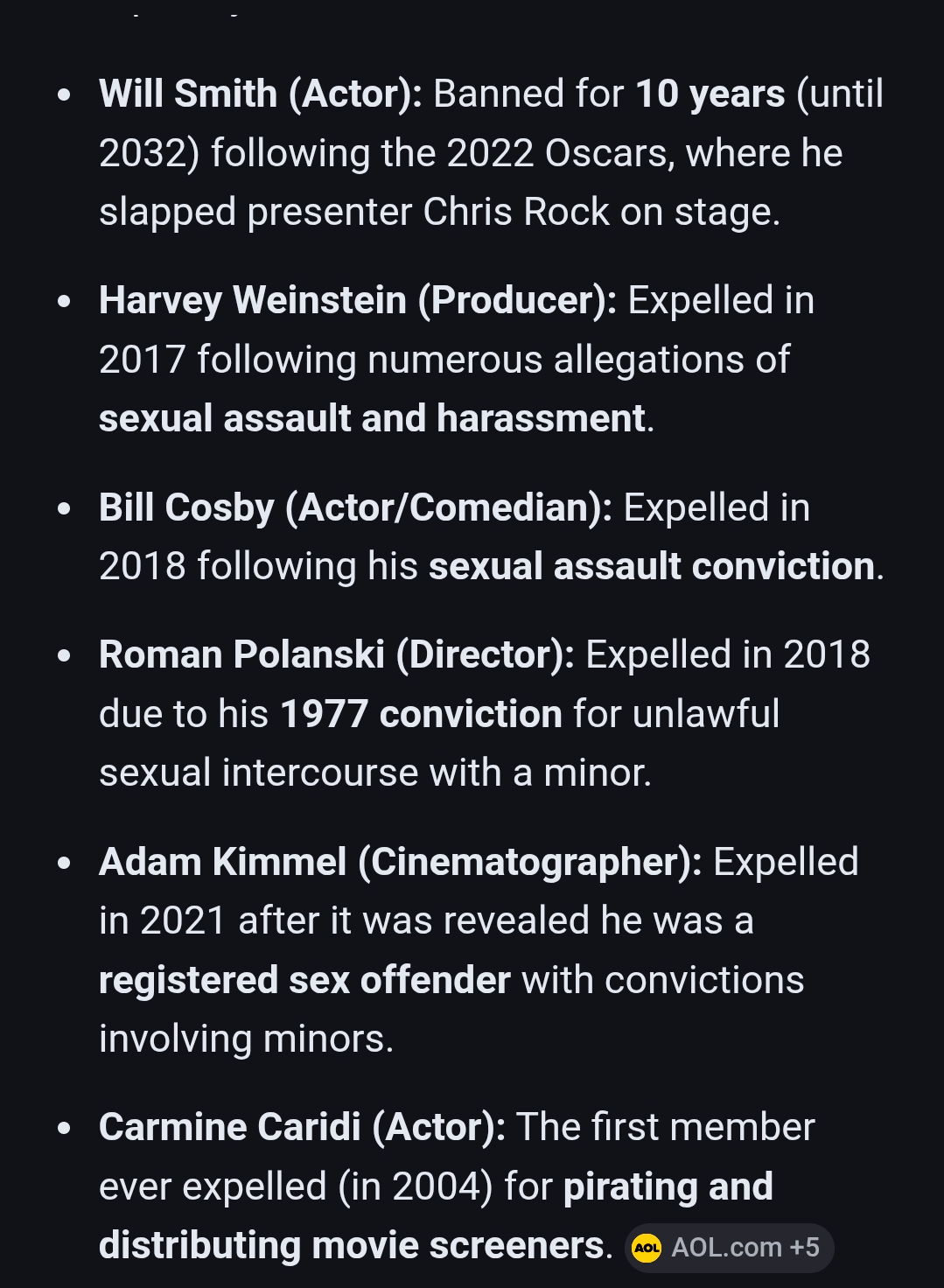Click the bold "1977 conviction" text
Screen dimensions: 944x1288
(421, 714)
